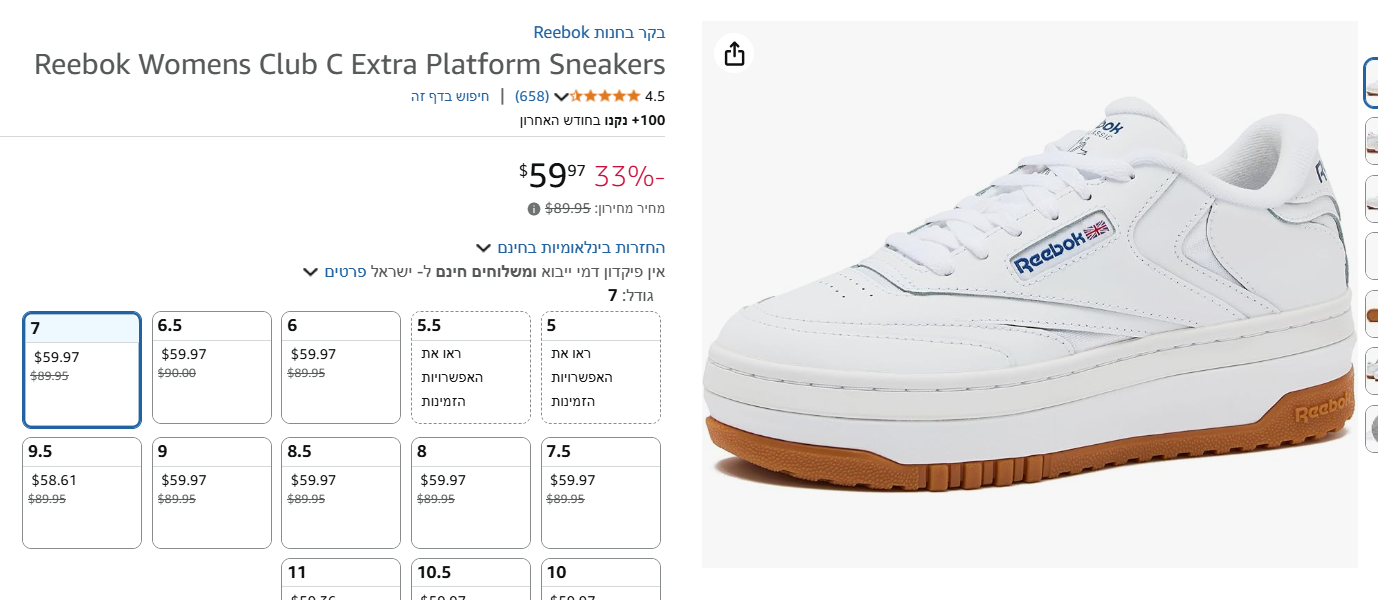Visit the Reebok store link
Screen dimensions: 1378x600
[599, 32]
